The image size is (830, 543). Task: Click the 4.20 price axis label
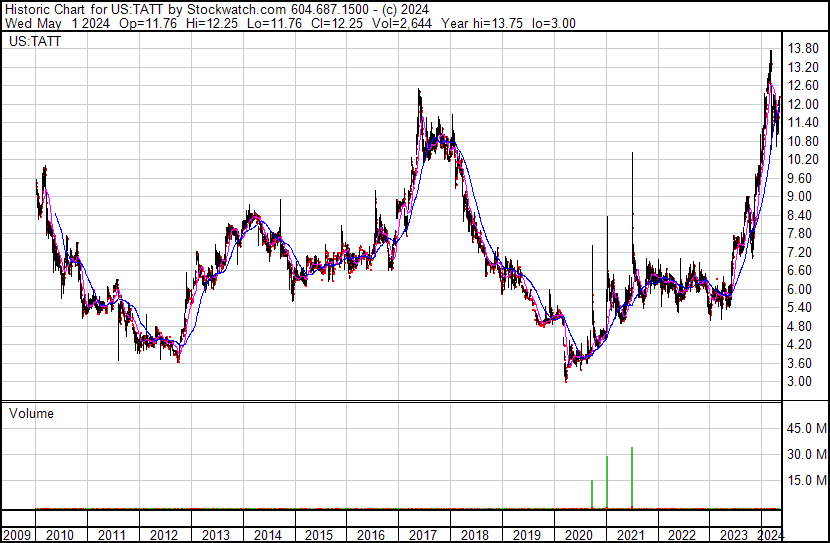[800, 345]
